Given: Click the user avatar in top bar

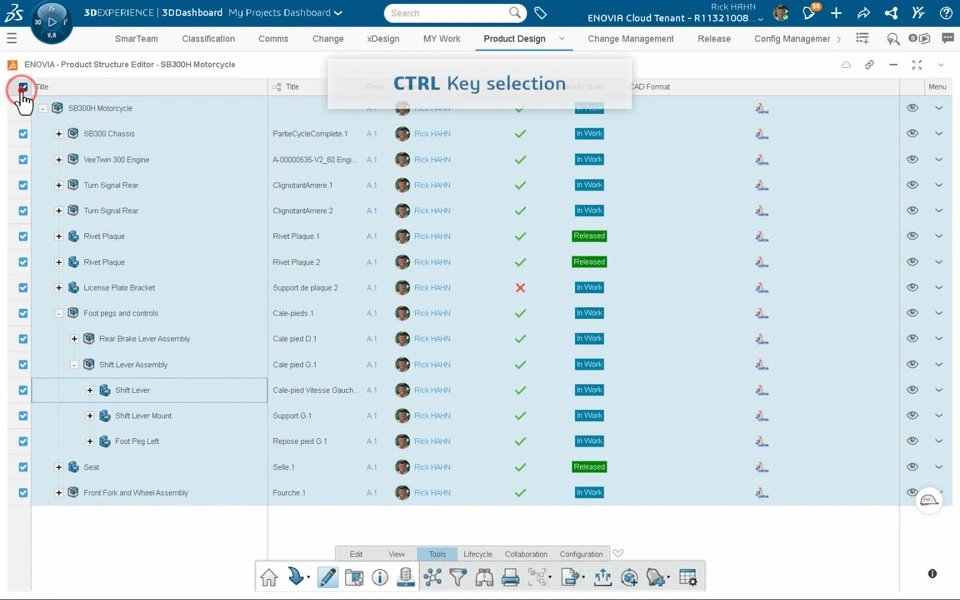Looking at the screenshot, I should (781, 13).
